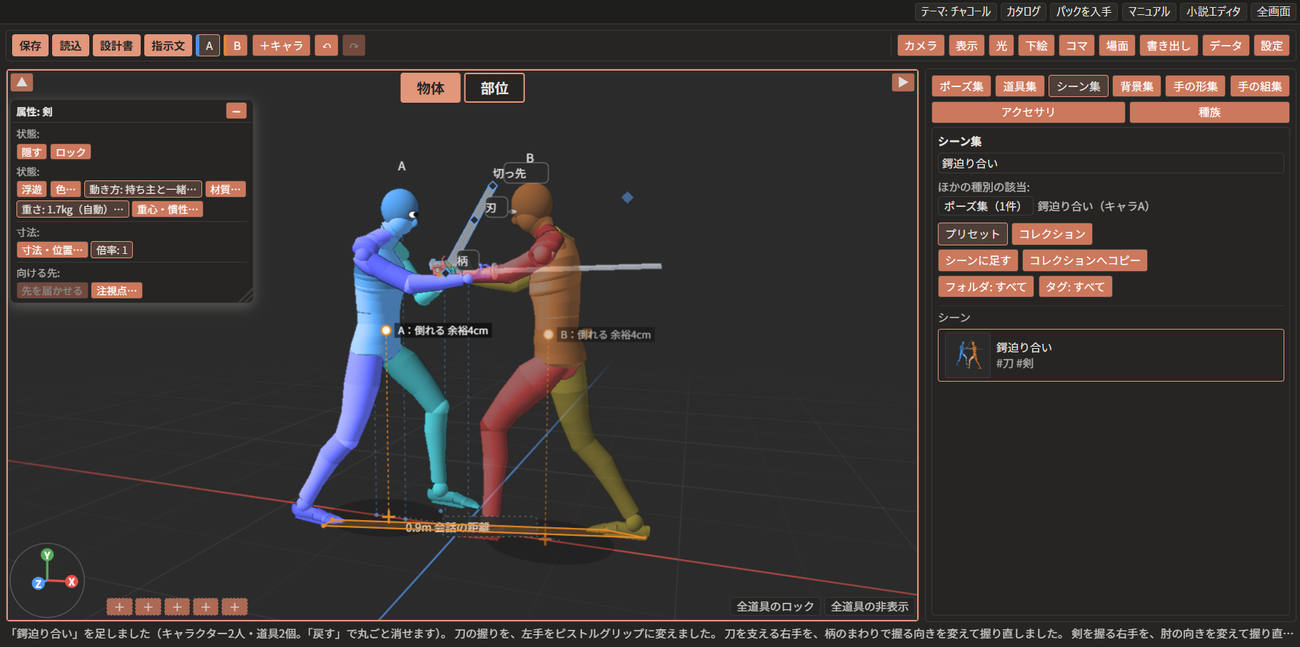Open the ポーズ集 tab

pos(960,87)
